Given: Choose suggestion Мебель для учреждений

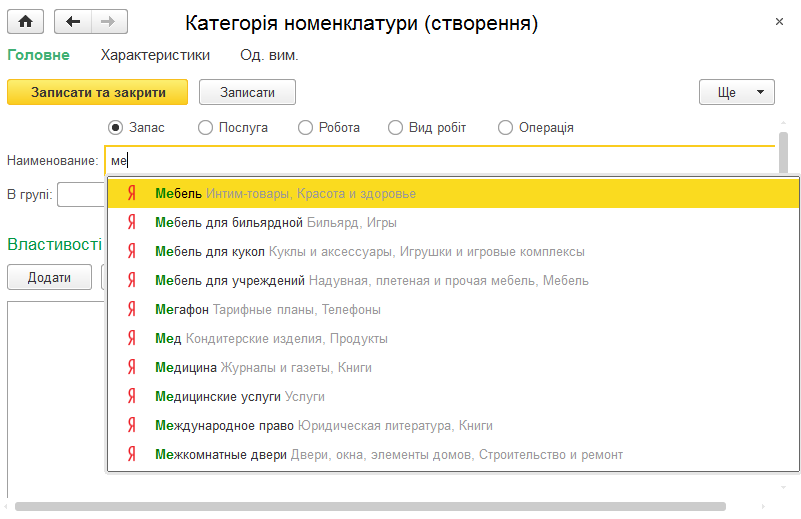Looking at the screenshot, I should point(453,280).
